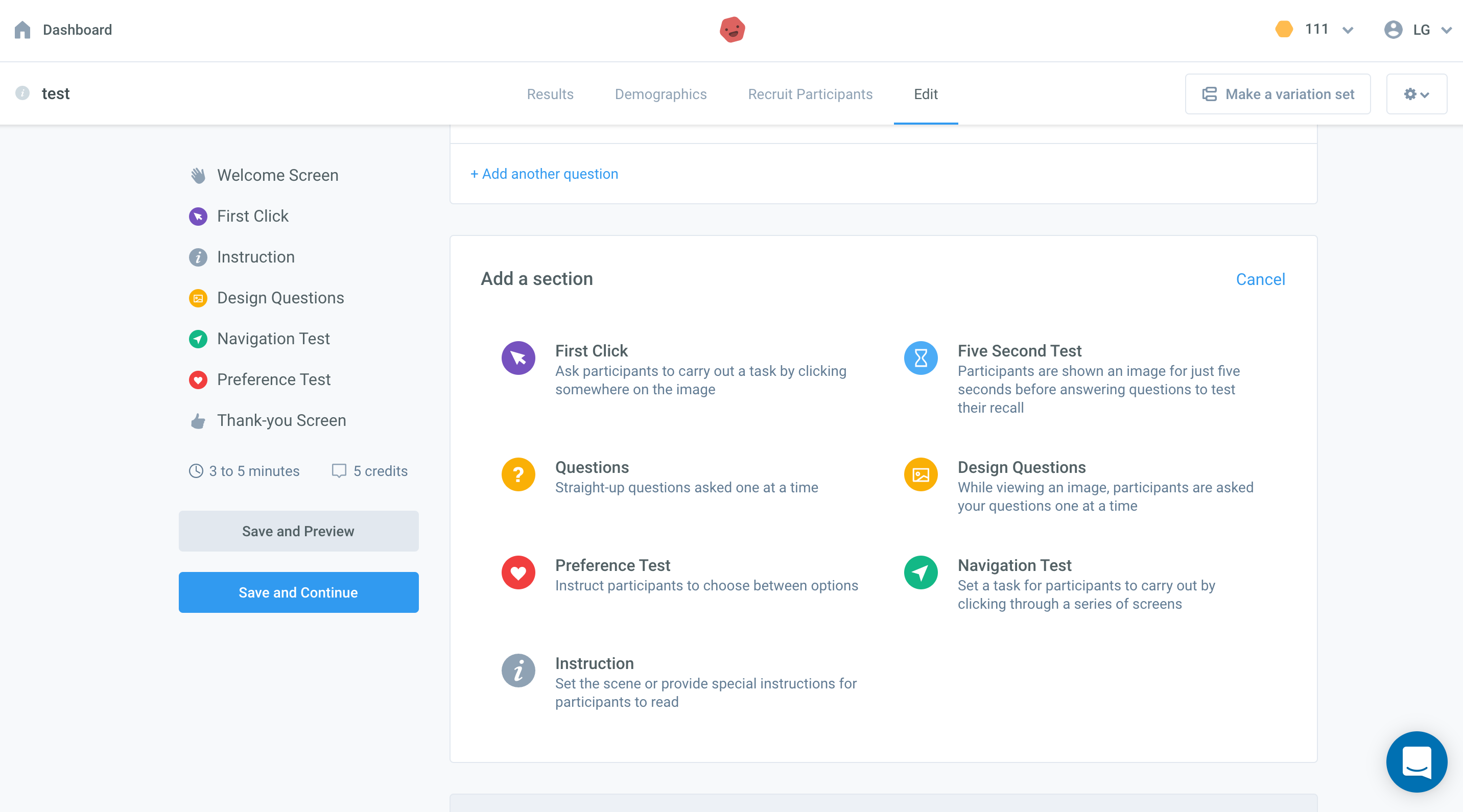1463x812 pixels.
Task: Click the Dashboard home icon
Action: point(22,30)
